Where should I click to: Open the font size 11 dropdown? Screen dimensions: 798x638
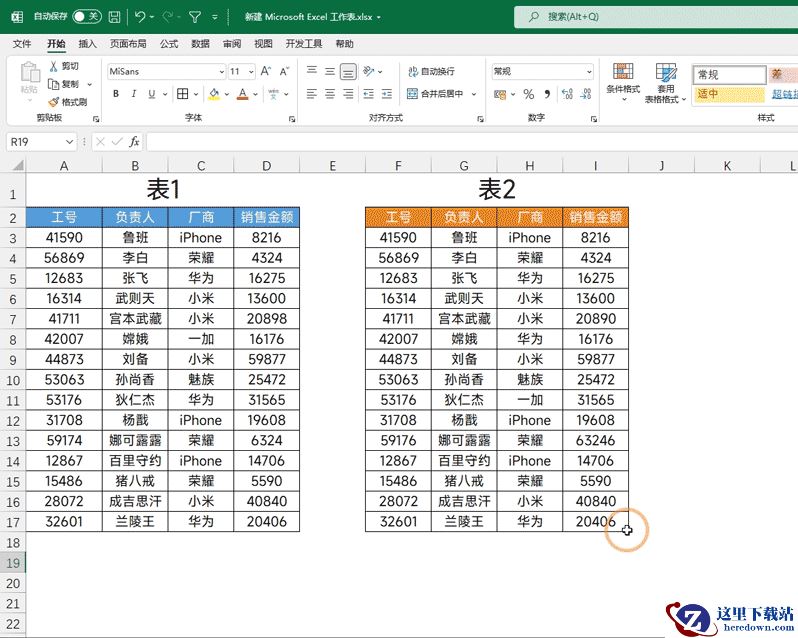coord(251,72)
